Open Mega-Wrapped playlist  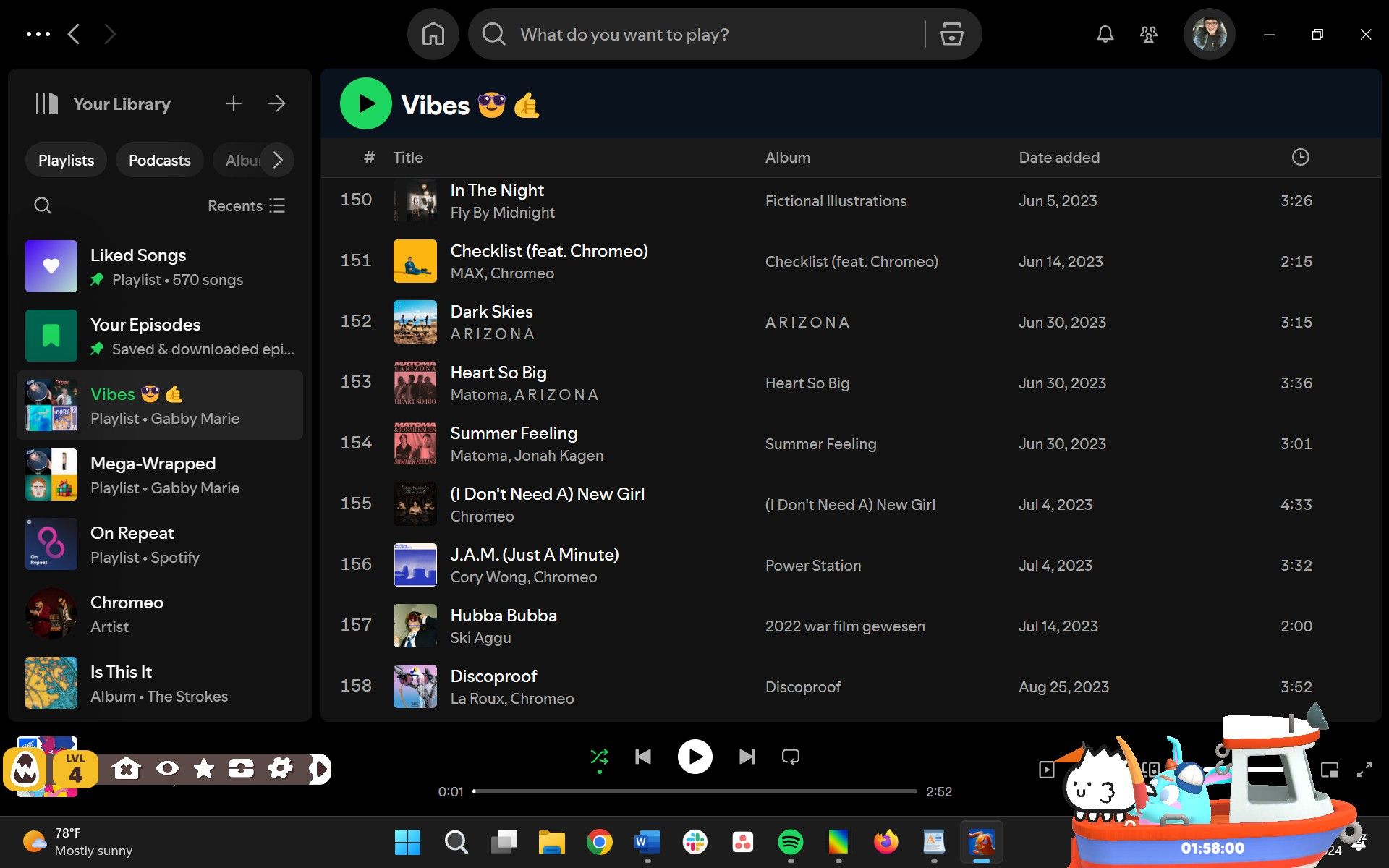point(159,475)
